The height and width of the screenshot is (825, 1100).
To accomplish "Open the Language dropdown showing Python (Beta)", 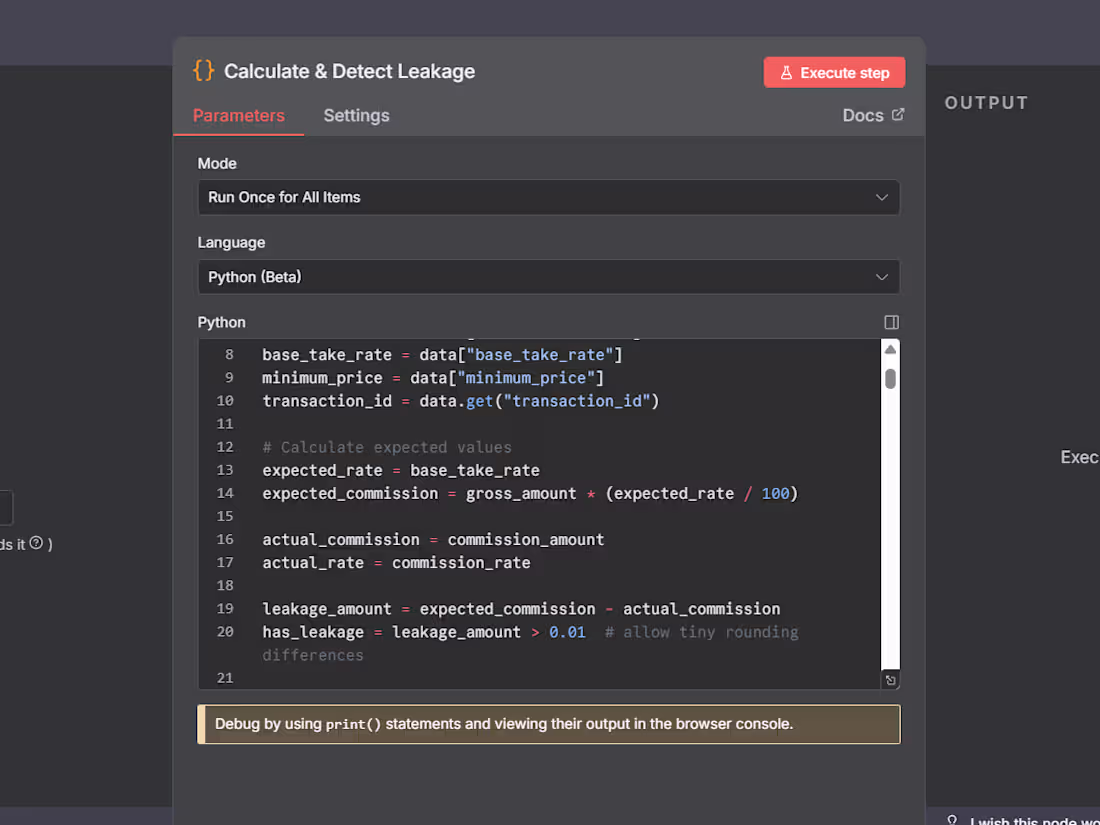I will click(x=549, y=277).
